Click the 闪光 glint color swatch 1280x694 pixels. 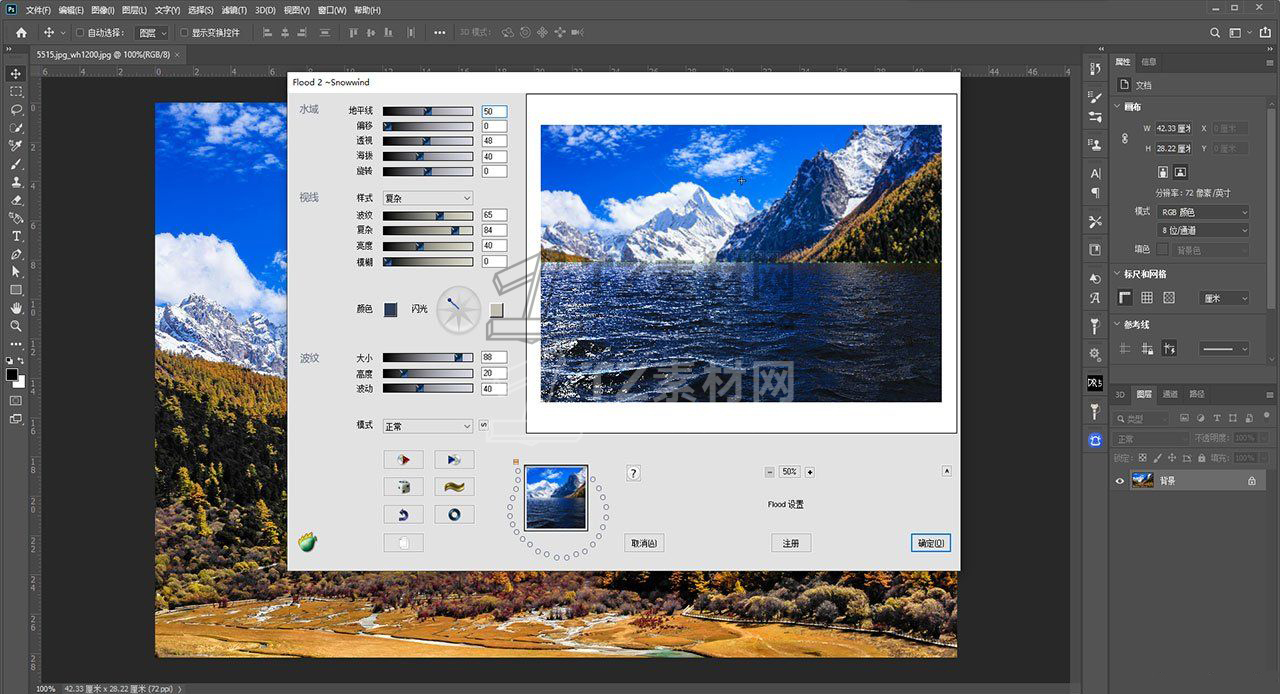[x=497, y=310]
